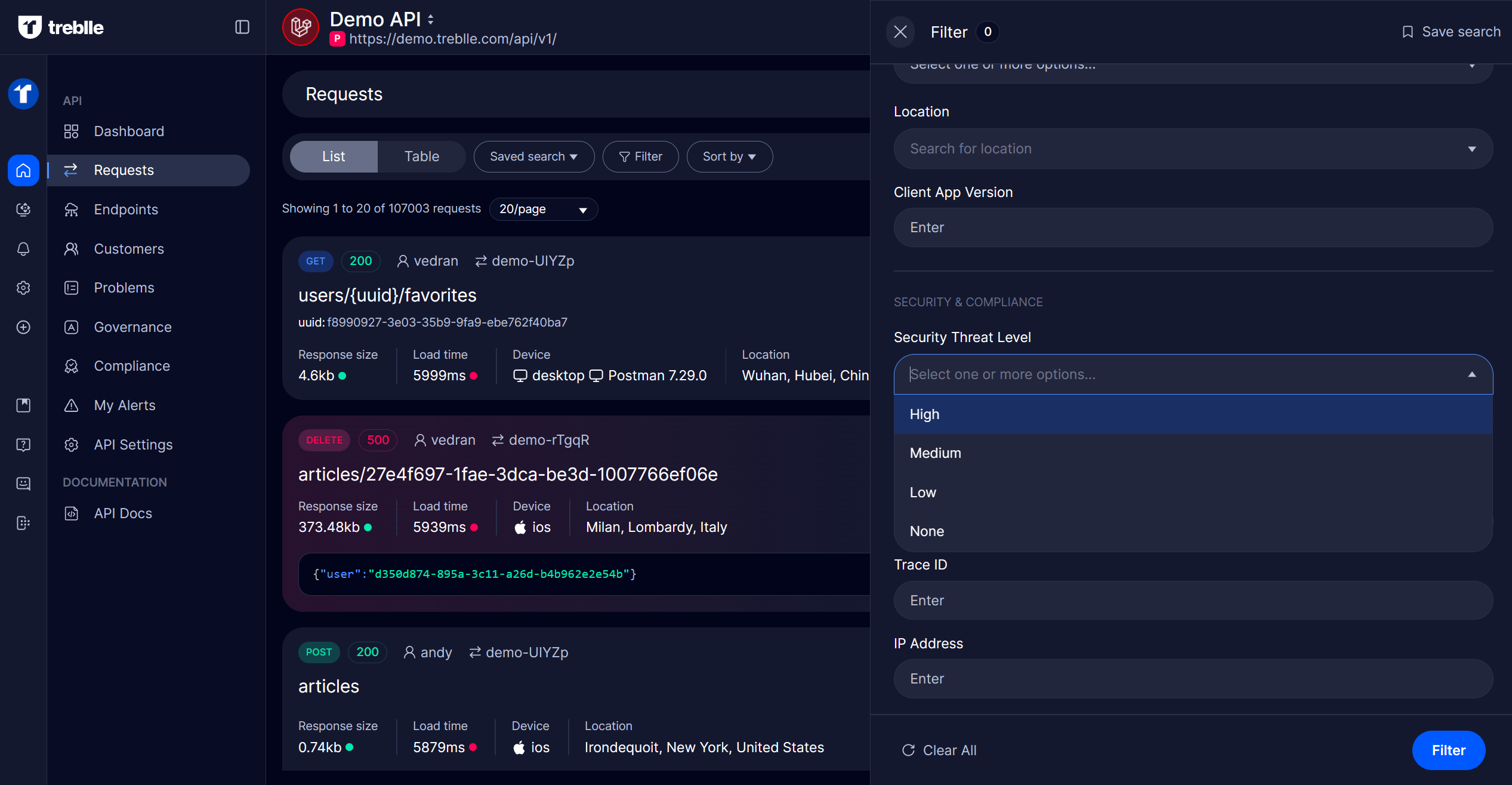Click the Demo API Laravel logo
The width and height of the screenshot is (1512, 785).
pos(301,27)
